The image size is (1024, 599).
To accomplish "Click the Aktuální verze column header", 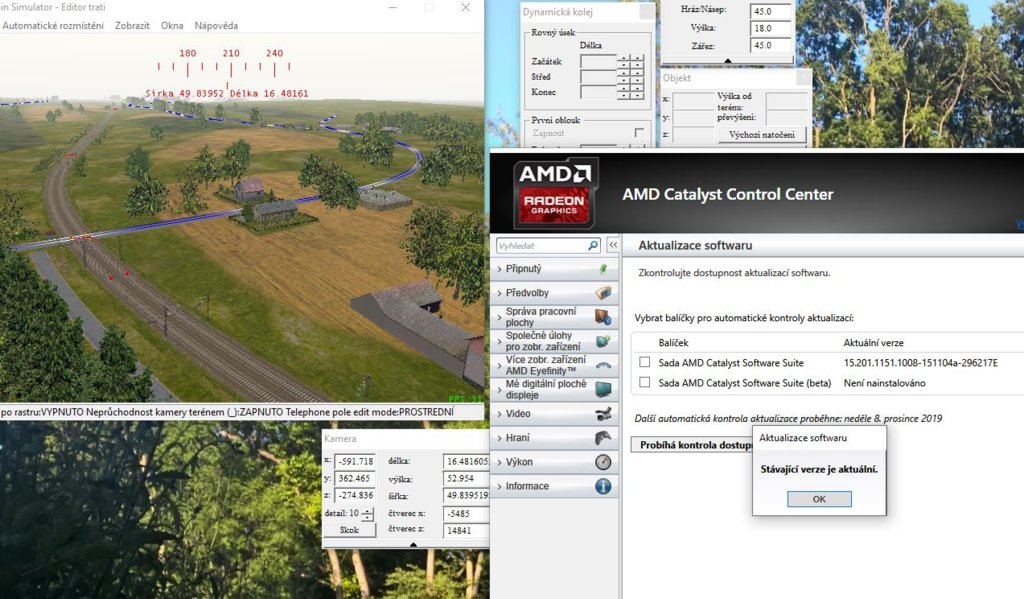I will (x=873, y=342).
